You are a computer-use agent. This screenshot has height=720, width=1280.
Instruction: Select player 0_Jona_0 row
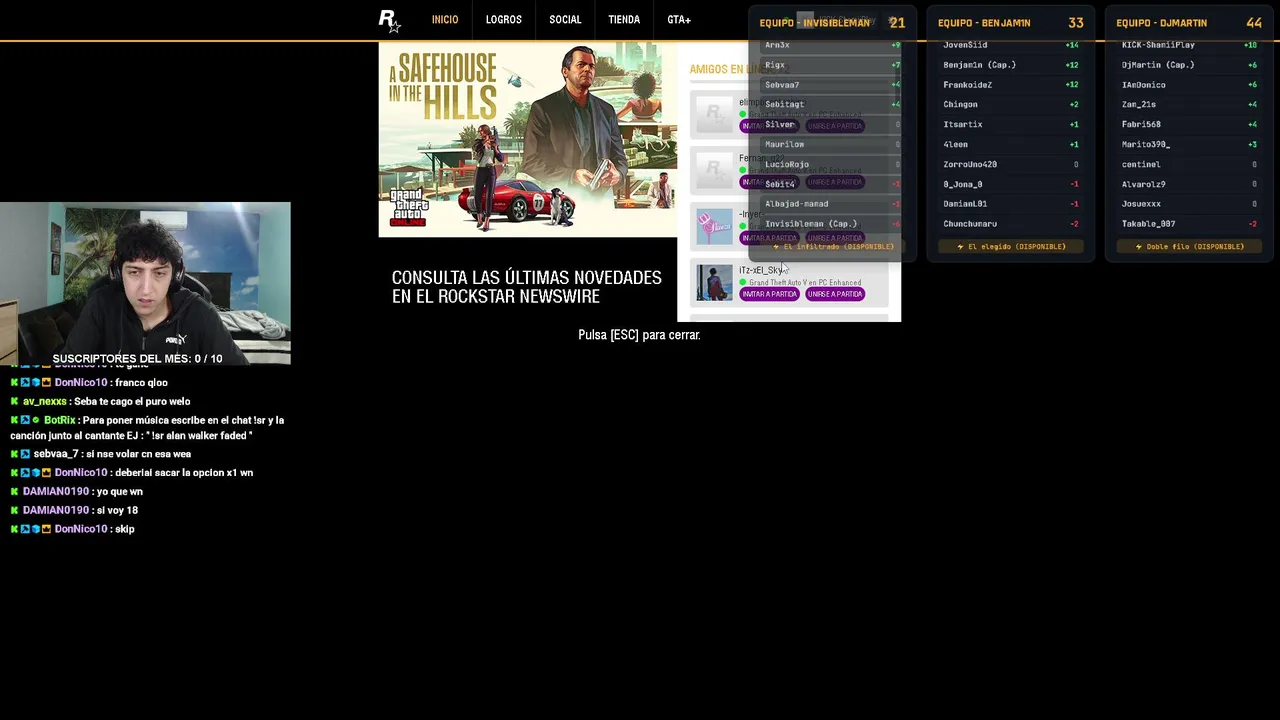coord(1011,185)
